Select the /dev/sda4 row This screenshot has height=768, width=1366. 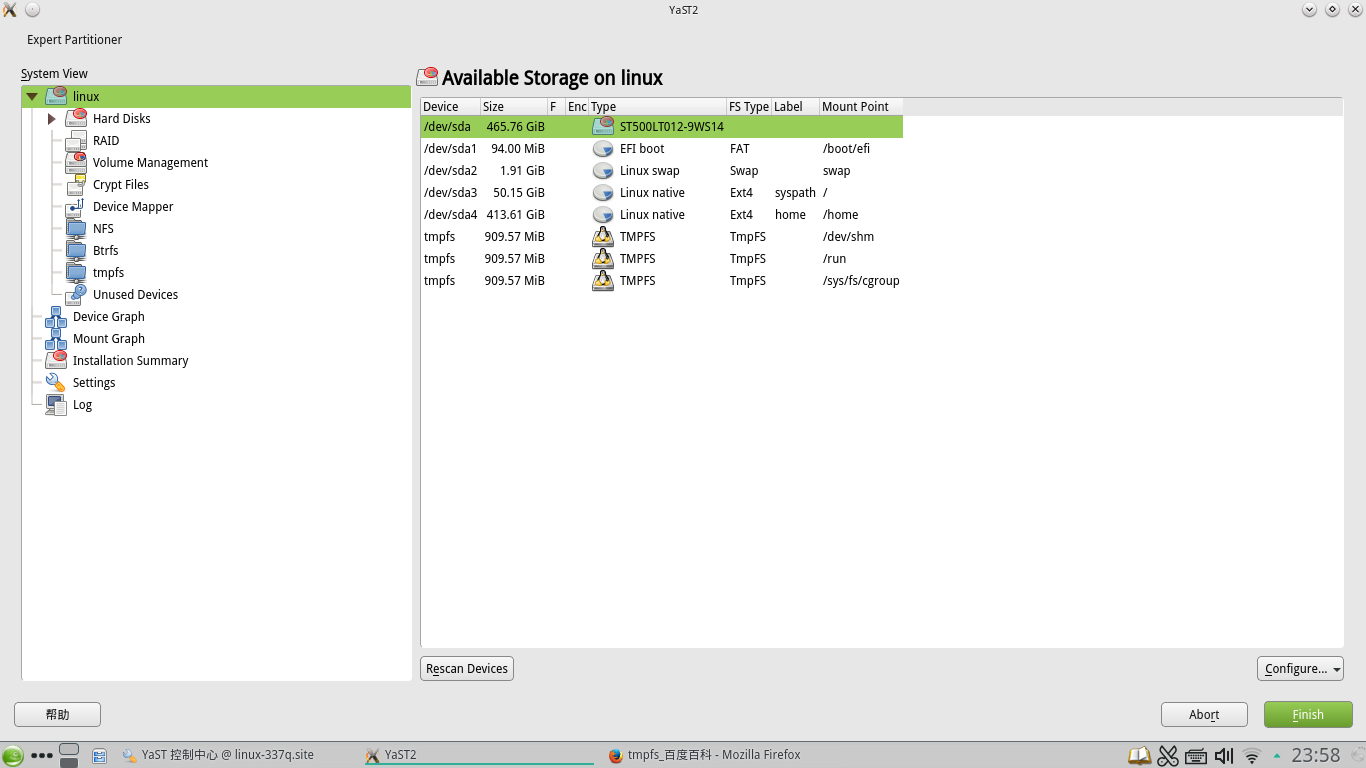(x=662, y=214)
